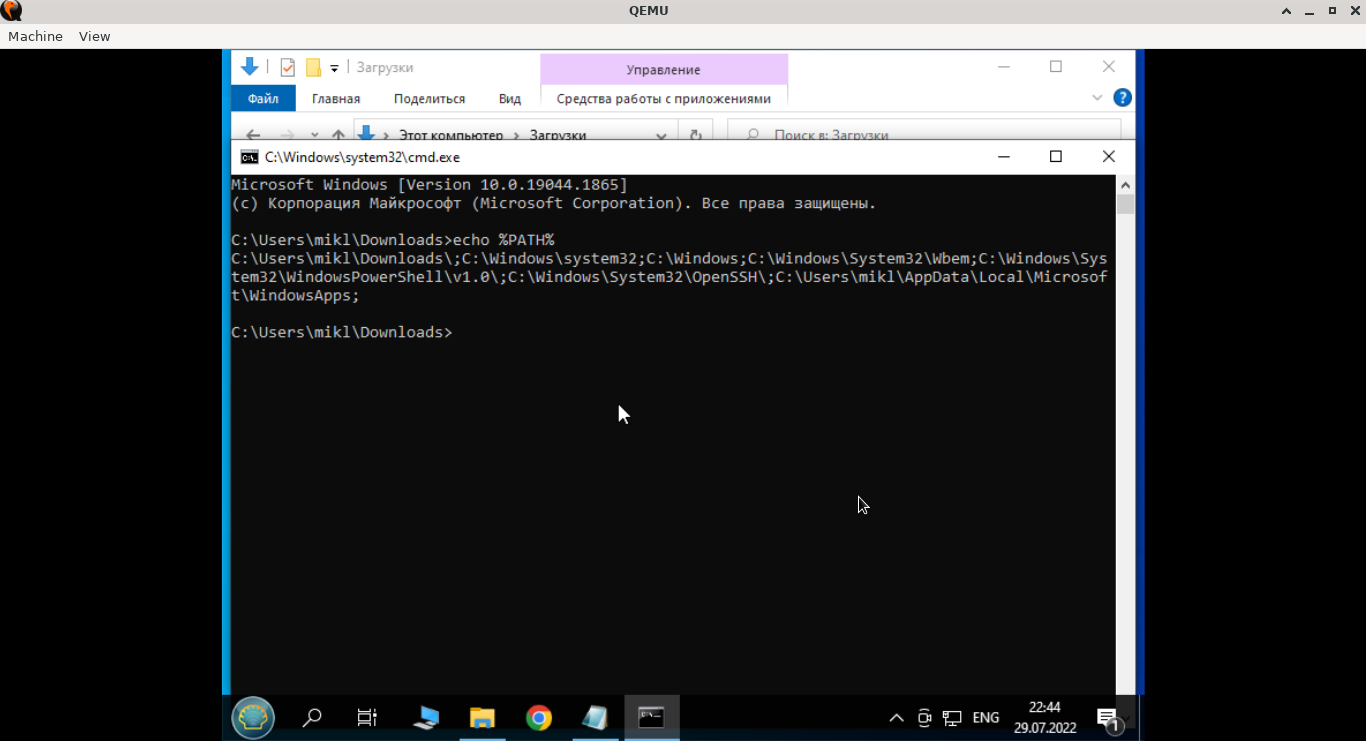Show hidden tray icons chevron
The width and height of the screenshot is (1366, 741).
pos(896,718)
